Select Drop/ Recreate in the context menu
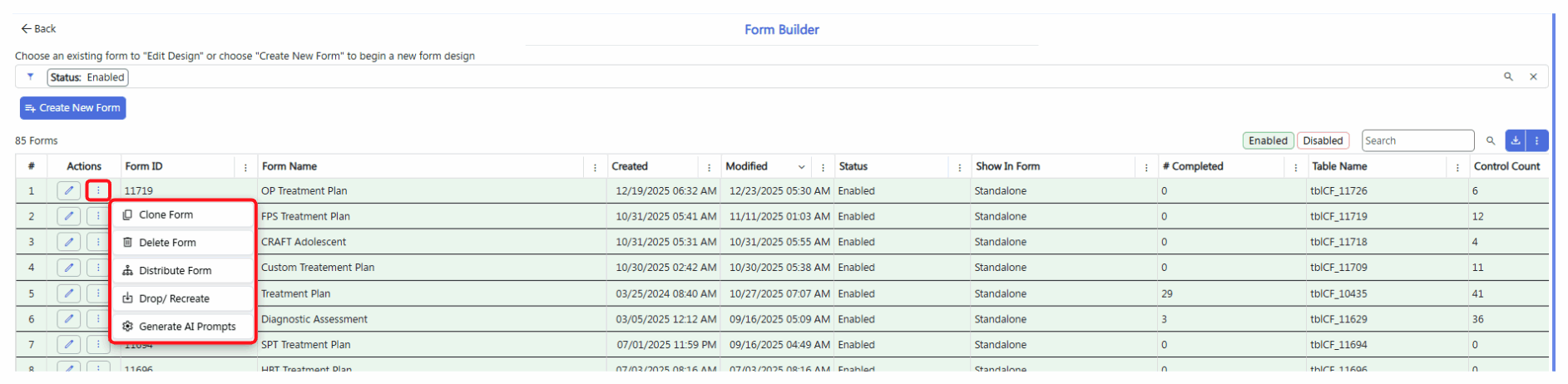The width and height of the screenshot is (1568, 384). coord(183,298)
